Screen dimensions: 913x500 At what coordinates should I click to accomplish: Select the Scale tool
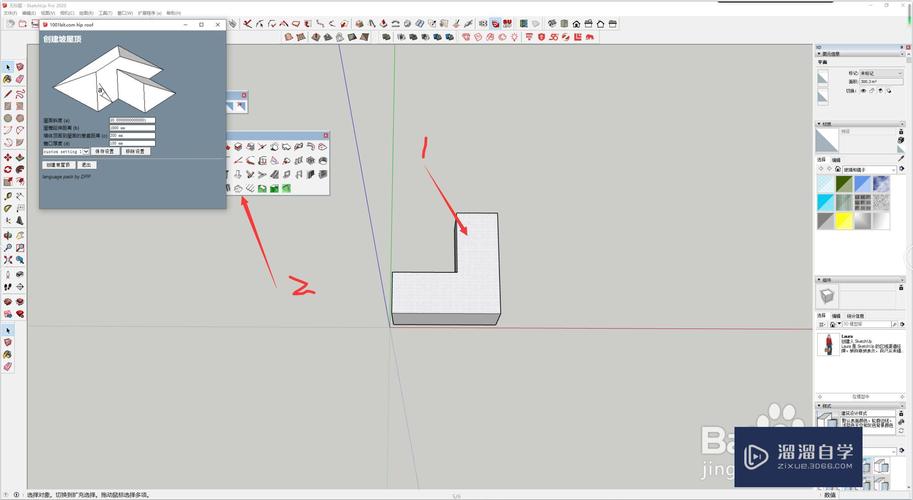[8, 182]
